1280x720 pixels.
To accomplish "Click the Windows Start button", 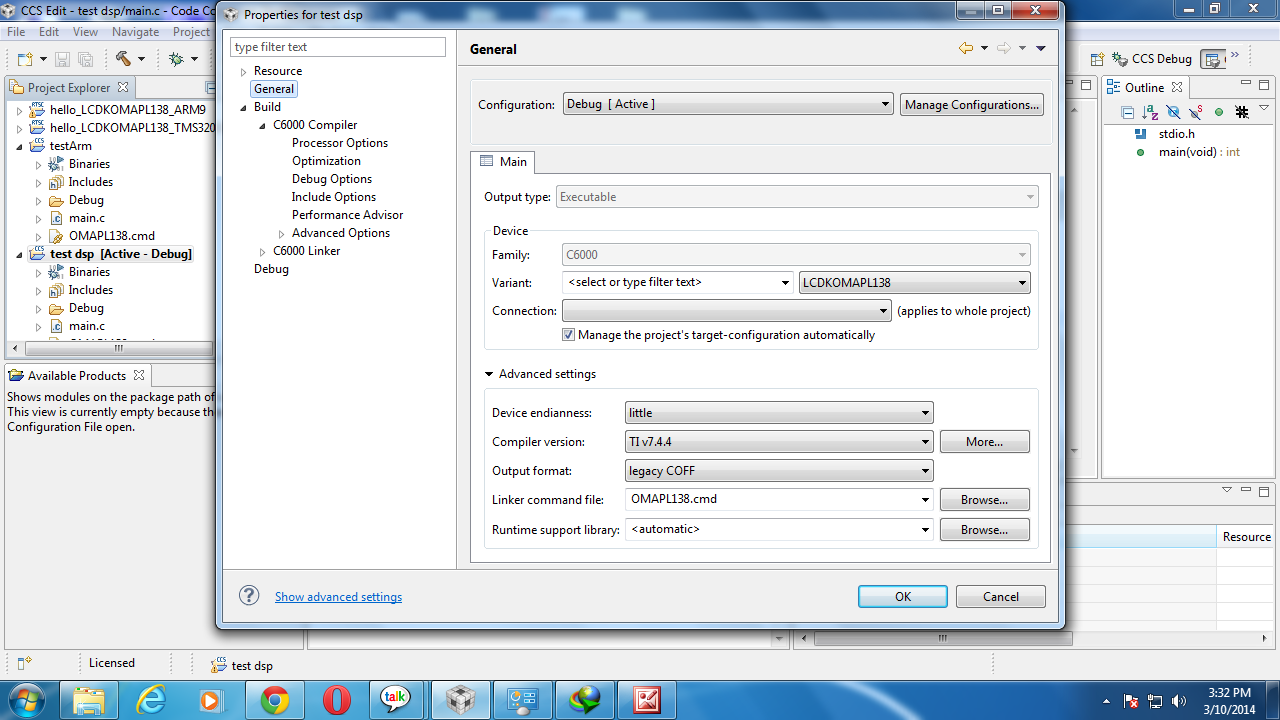I will [x=26, y=698].
